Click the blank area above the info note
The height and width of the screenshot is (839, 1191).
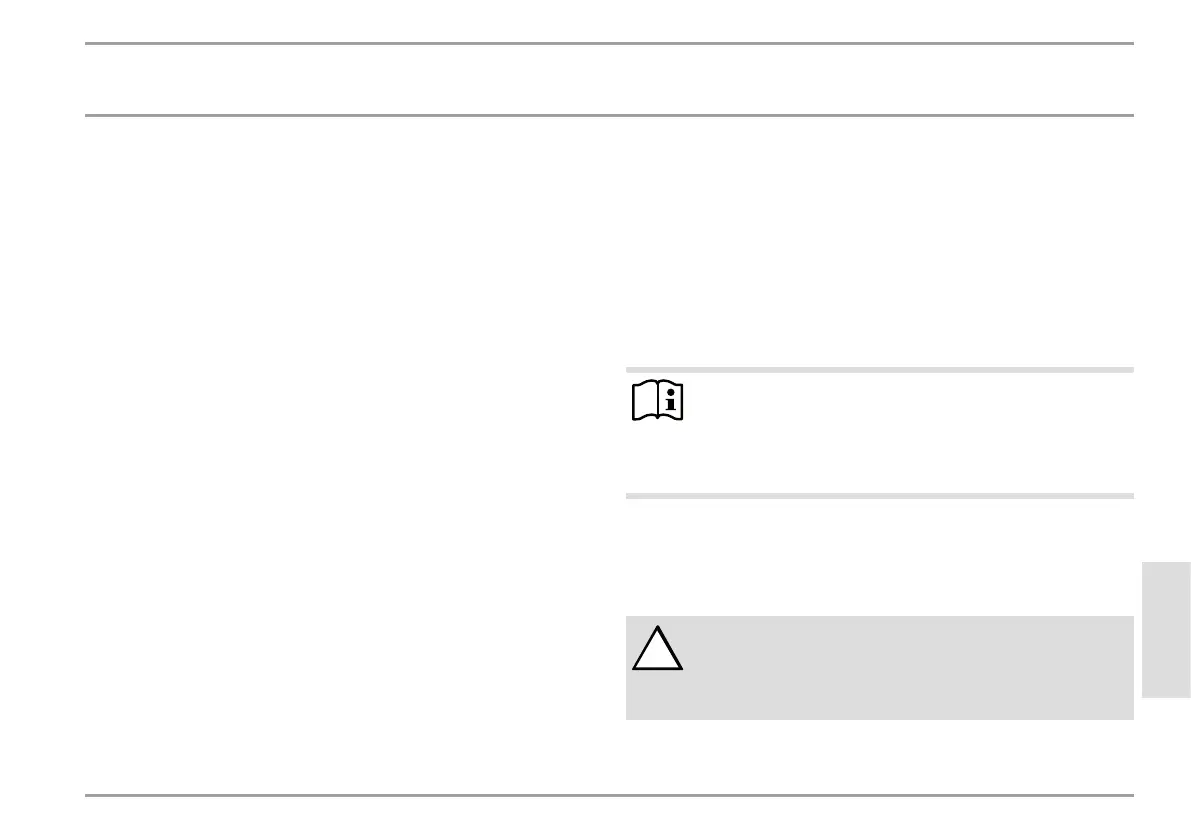coord(880,243)
